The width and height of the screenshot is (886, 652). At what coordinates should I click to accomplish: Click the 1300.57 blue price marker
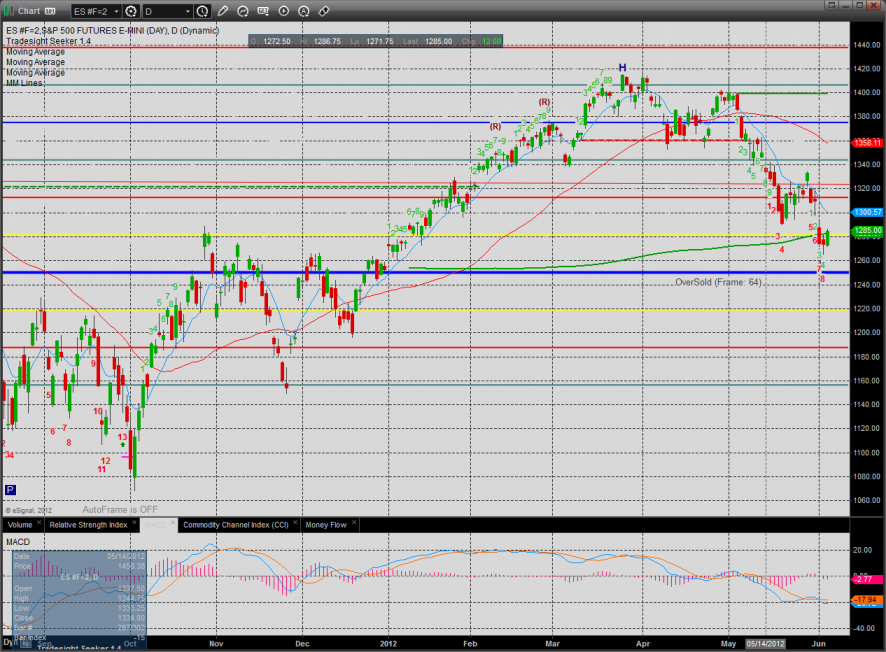click(867, 212)
